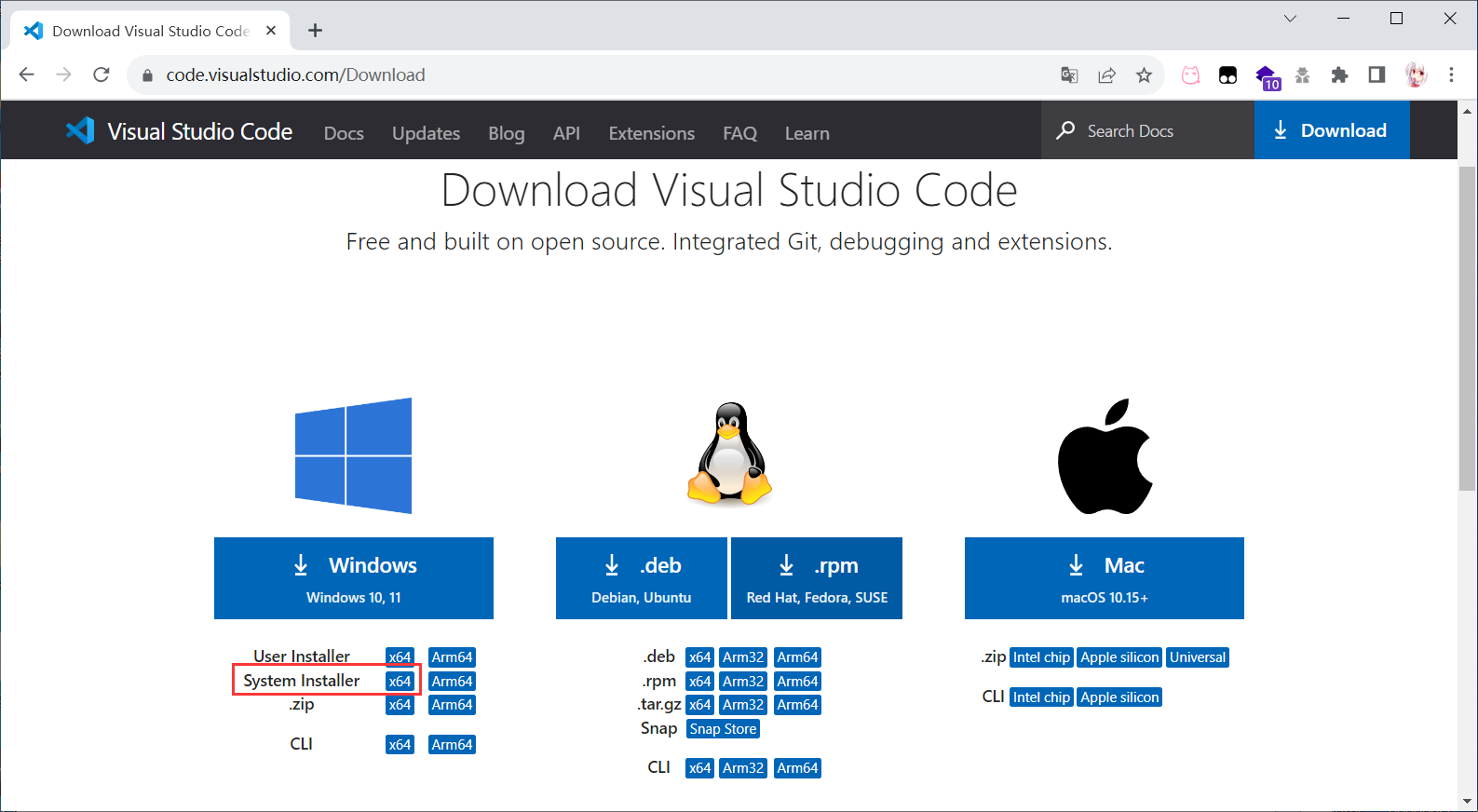This screenshot has width=1478, height=812.
Task: Click the grey extension icon before Extensions puzzle
Action: coord(1302,75)
